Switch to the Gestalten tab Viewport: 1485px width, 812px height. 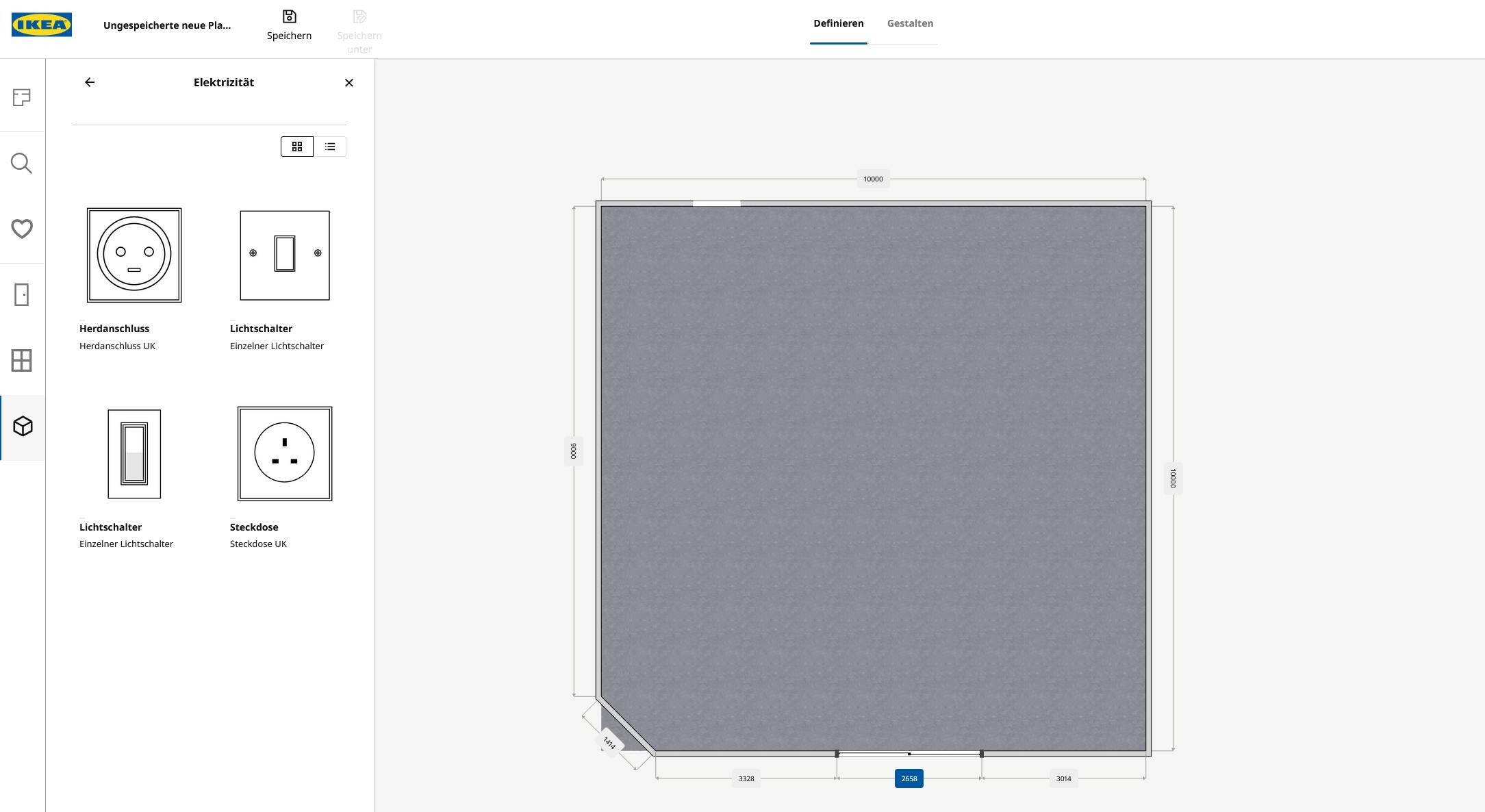[x=910, y=23]
